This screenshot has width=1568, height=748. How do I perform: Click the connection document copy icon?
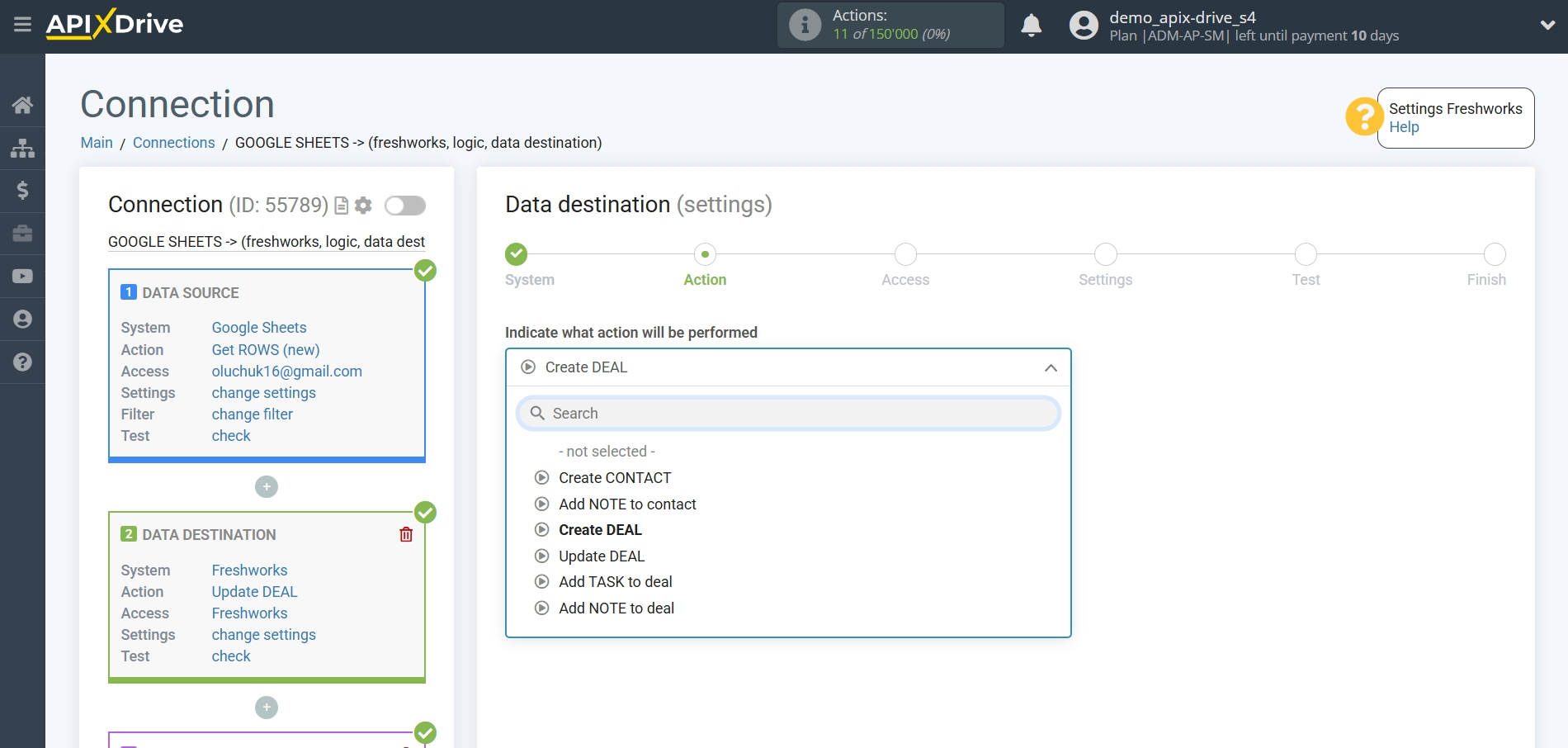pyautogui.click(x=341, y=206)
